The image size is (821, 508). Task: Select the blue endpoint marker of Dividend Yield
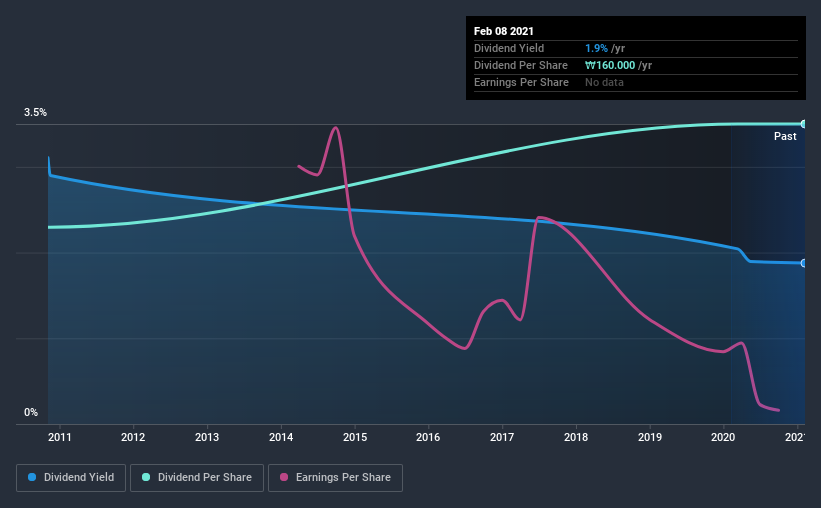tap(803, 263)
